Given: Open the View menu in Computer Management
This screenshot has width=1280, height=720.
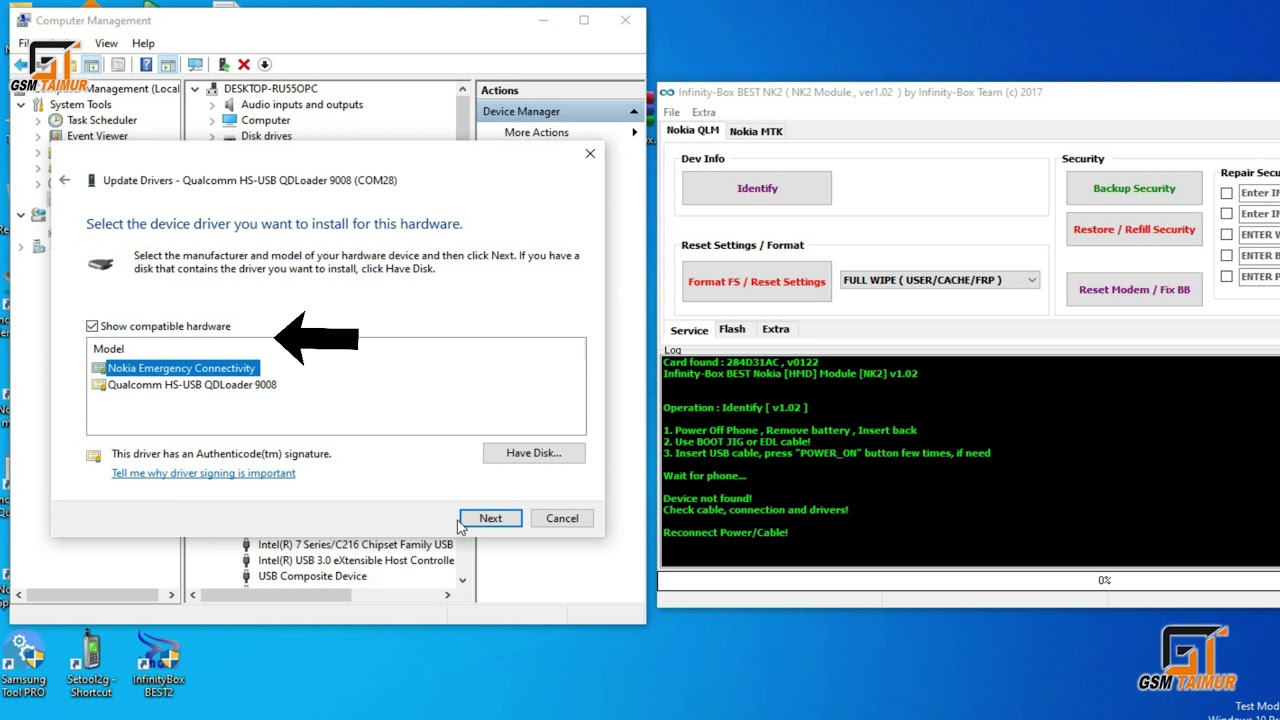Looking at the screenshot, I should (x=106, y=43).
